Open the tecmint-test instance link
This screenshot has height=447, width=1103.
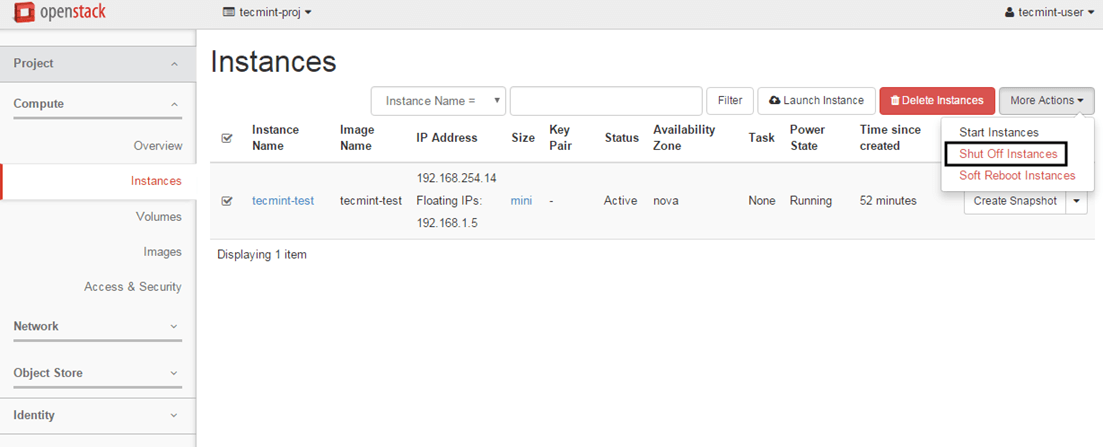click(283, 201)
